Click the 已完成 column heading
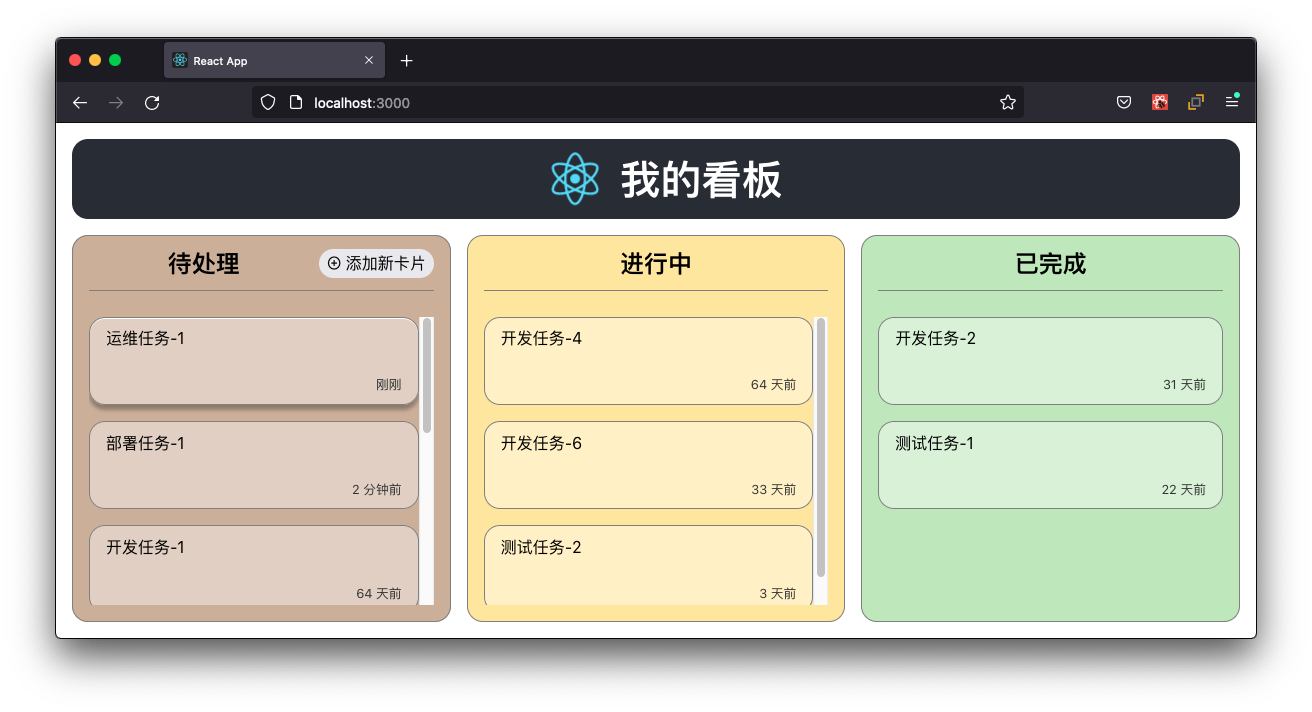 click(1050, 264)
